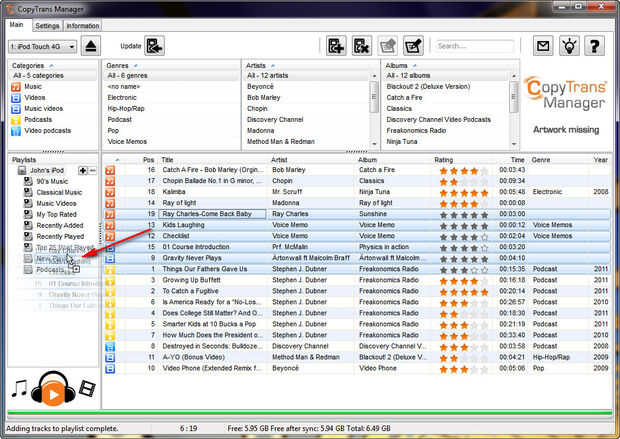Image resolution: width=620 pixels, height=439 pixels.
Task: Click the music note icon at bottom left
Action: point(19,389)
